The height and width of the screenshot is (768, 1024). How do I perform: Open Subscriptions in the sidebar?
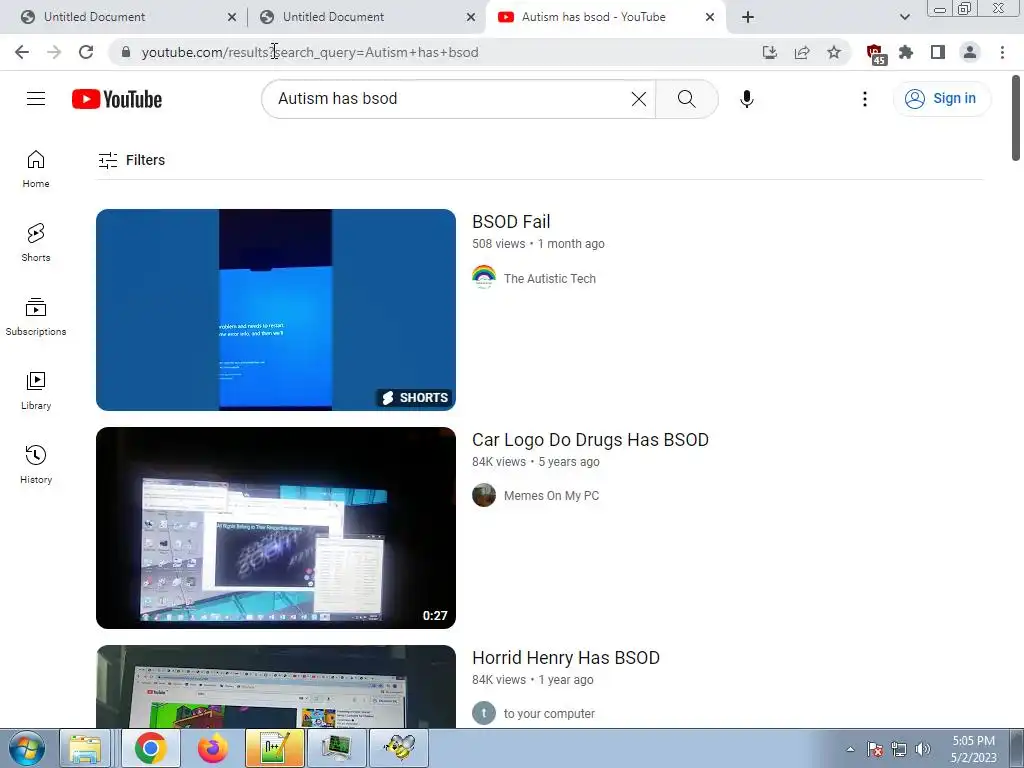click(x=36, y=317)
